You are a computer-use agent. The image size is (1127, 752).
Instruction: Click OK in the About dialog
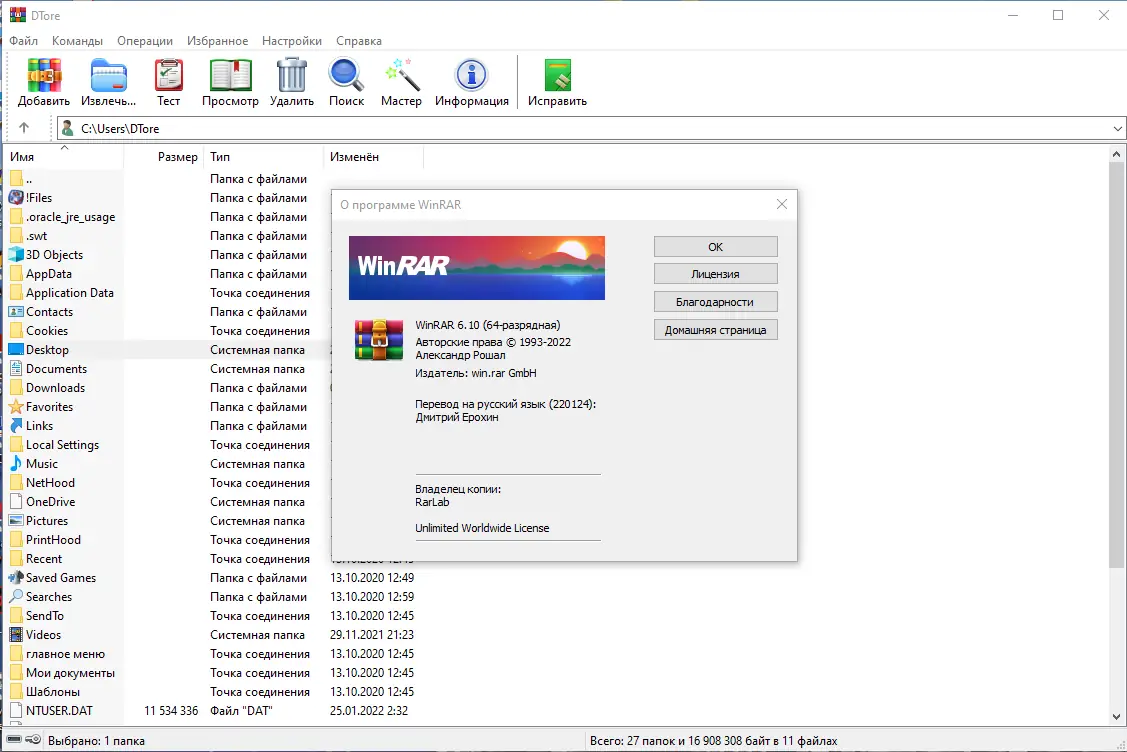[x=715, y=247]
